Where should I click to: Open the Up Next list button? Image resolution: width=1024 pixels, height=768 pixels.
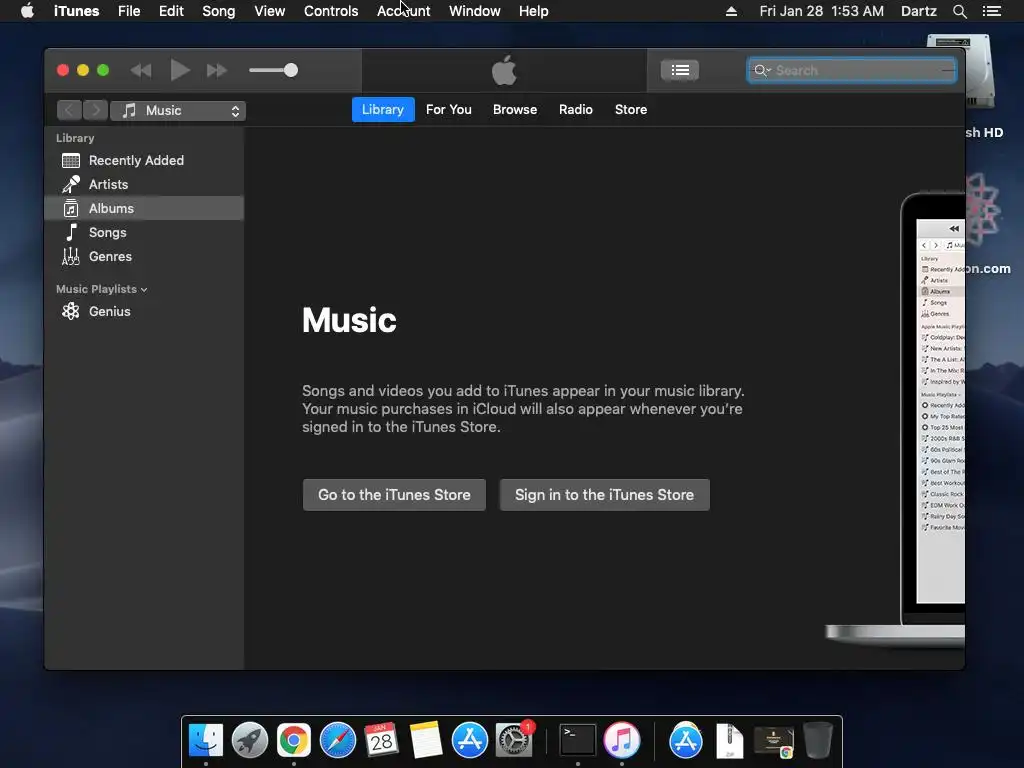tap(680, 70)
